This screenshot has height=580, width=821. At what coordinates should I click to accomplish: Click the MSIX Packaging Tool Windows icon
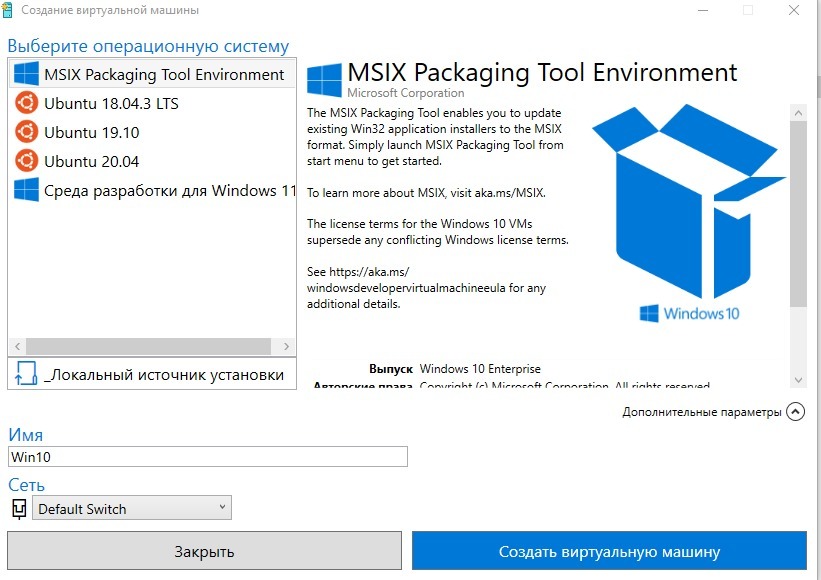pyautogui.click(x=27, y=74)
